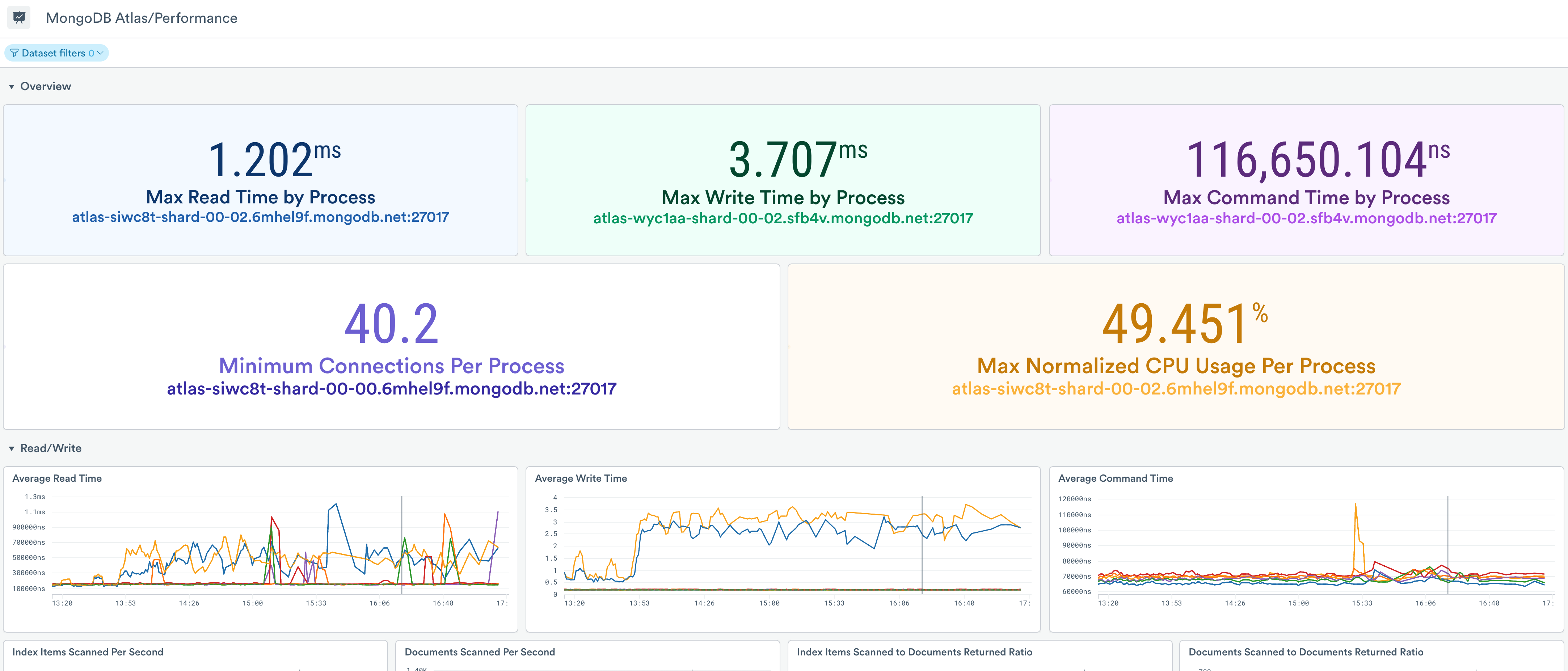
Task: Click the dashboard presentation chart icon
Action: pyautogui.click(x=19, y=18)
